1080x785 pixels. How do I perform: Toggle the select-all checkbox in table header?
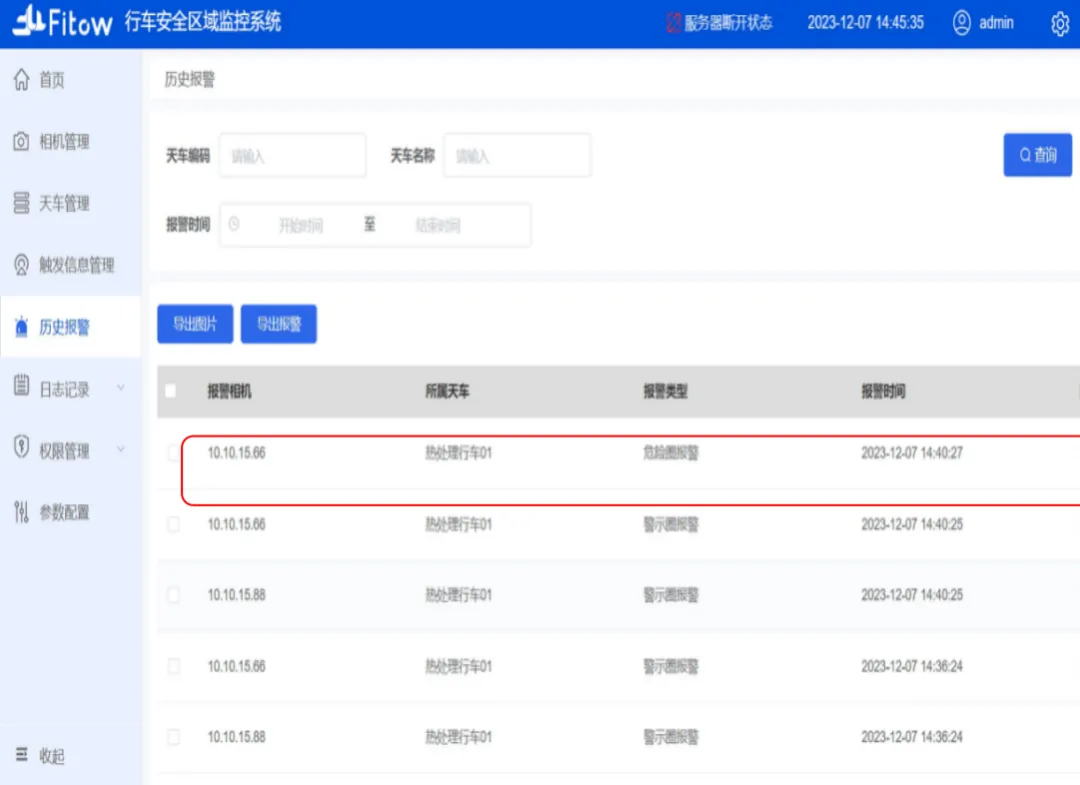coord(170,392)
